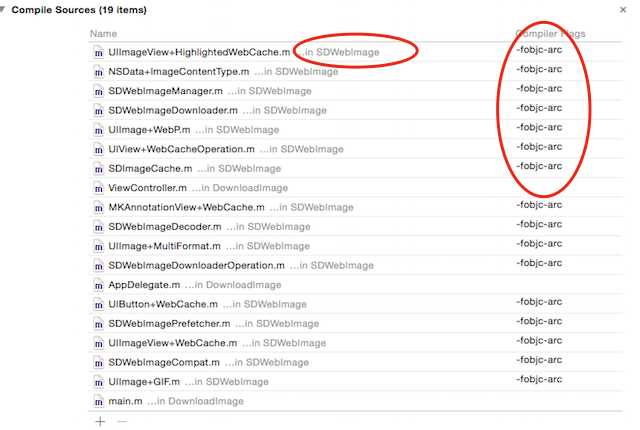Image resolution: width=640 pixels, height=430 pixels.
Task: Click the UIImage+MultiFormat.m file icon
Action: (x=98, y=246)
